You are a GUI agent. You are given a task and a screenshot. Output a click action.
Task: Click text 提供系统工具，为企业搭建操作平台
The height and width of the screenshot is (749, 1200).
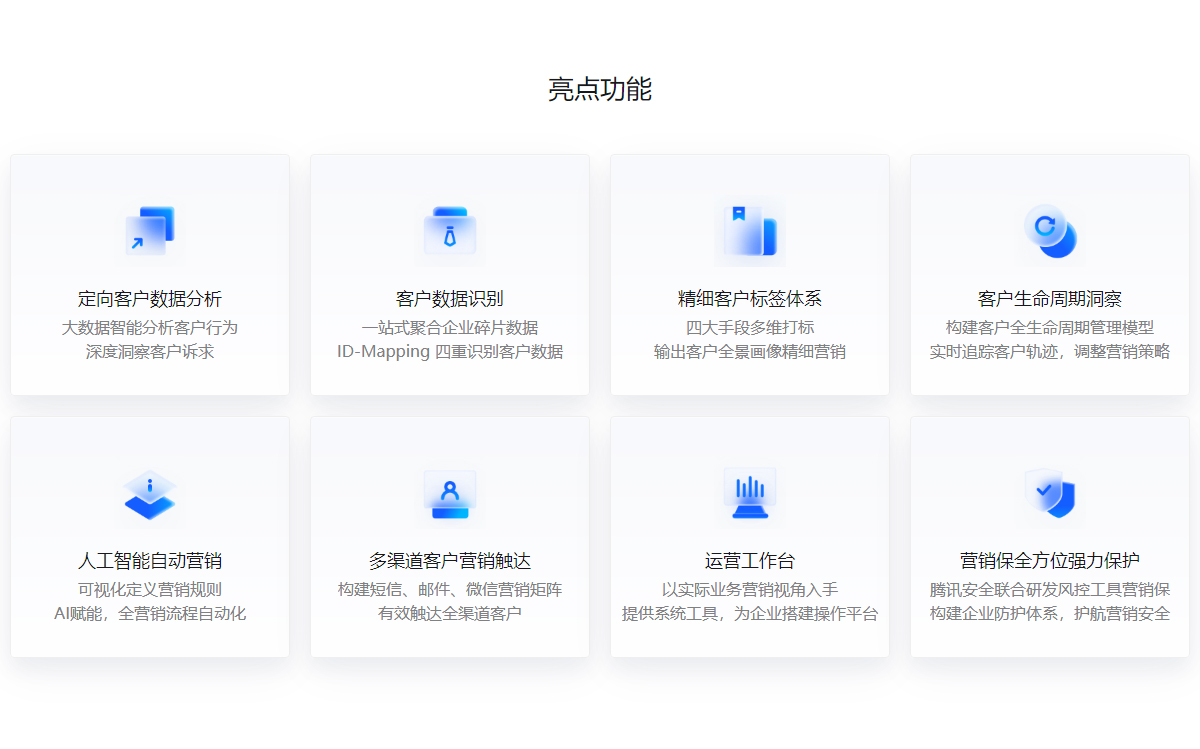tap(750, 614)
